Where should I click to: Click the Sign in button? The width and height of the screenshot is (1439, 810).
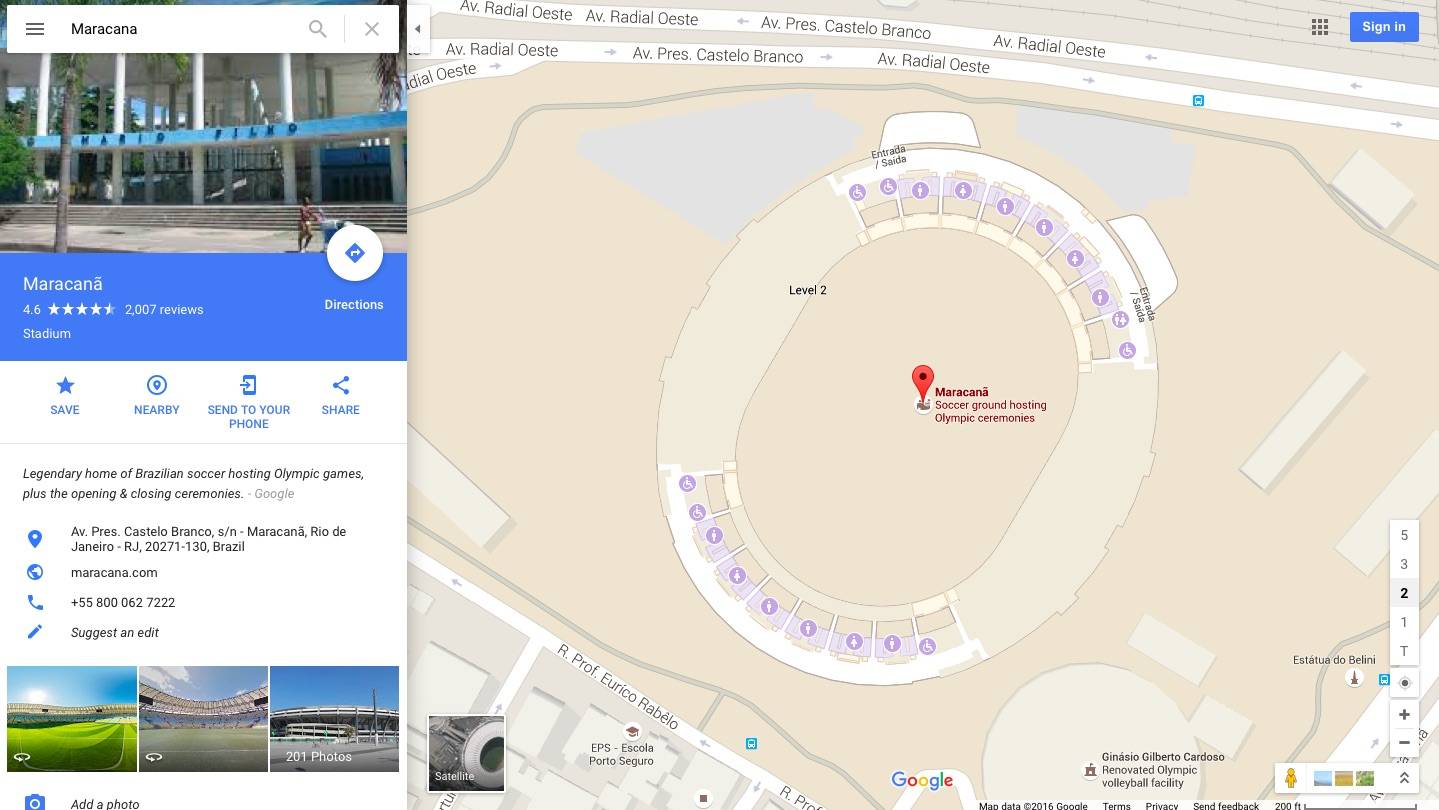coord(1384,27)
